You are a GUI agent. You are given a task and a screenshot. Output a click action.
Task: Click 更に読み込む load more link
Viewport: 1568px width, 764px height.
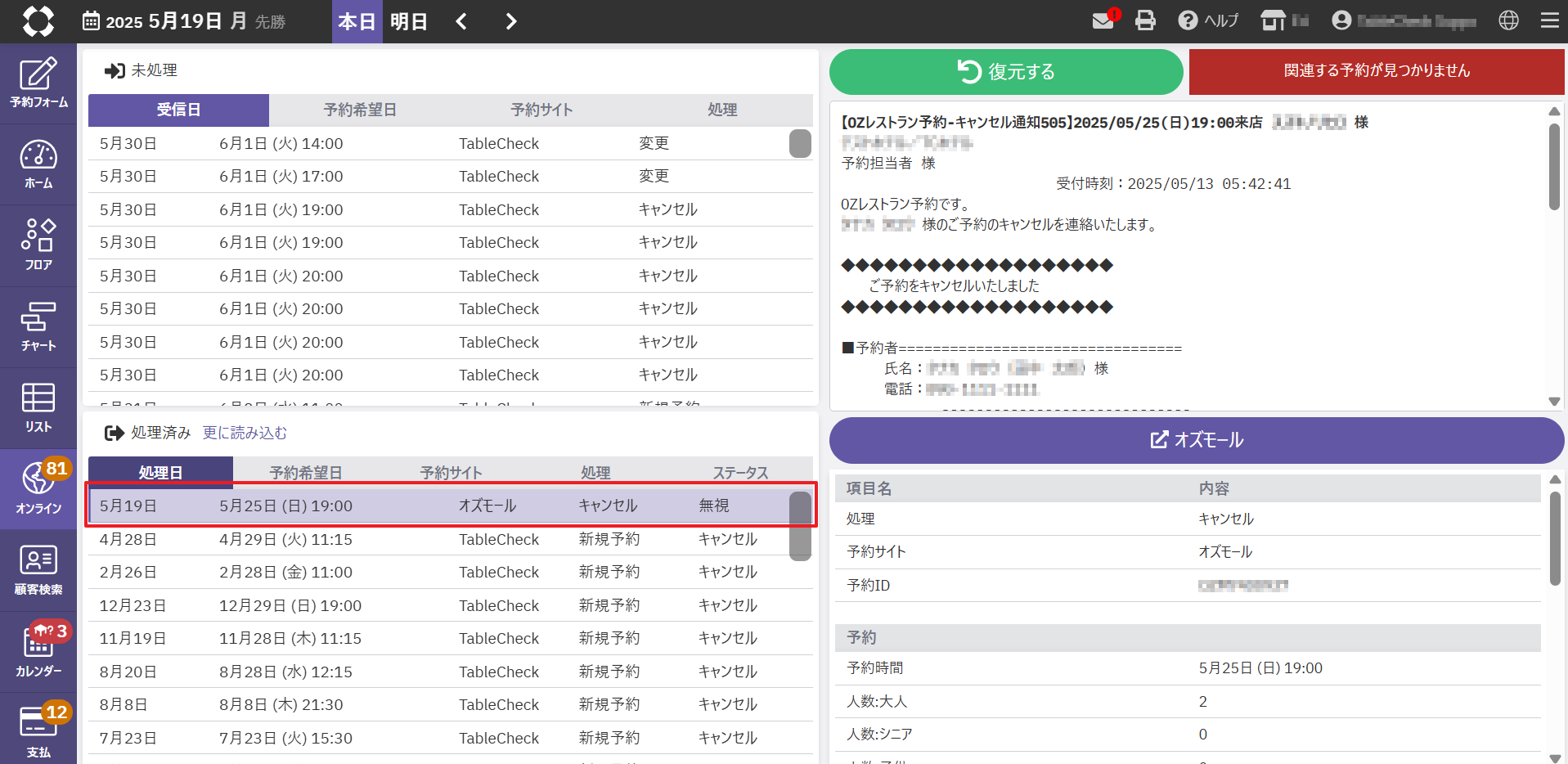click(245, 433)
